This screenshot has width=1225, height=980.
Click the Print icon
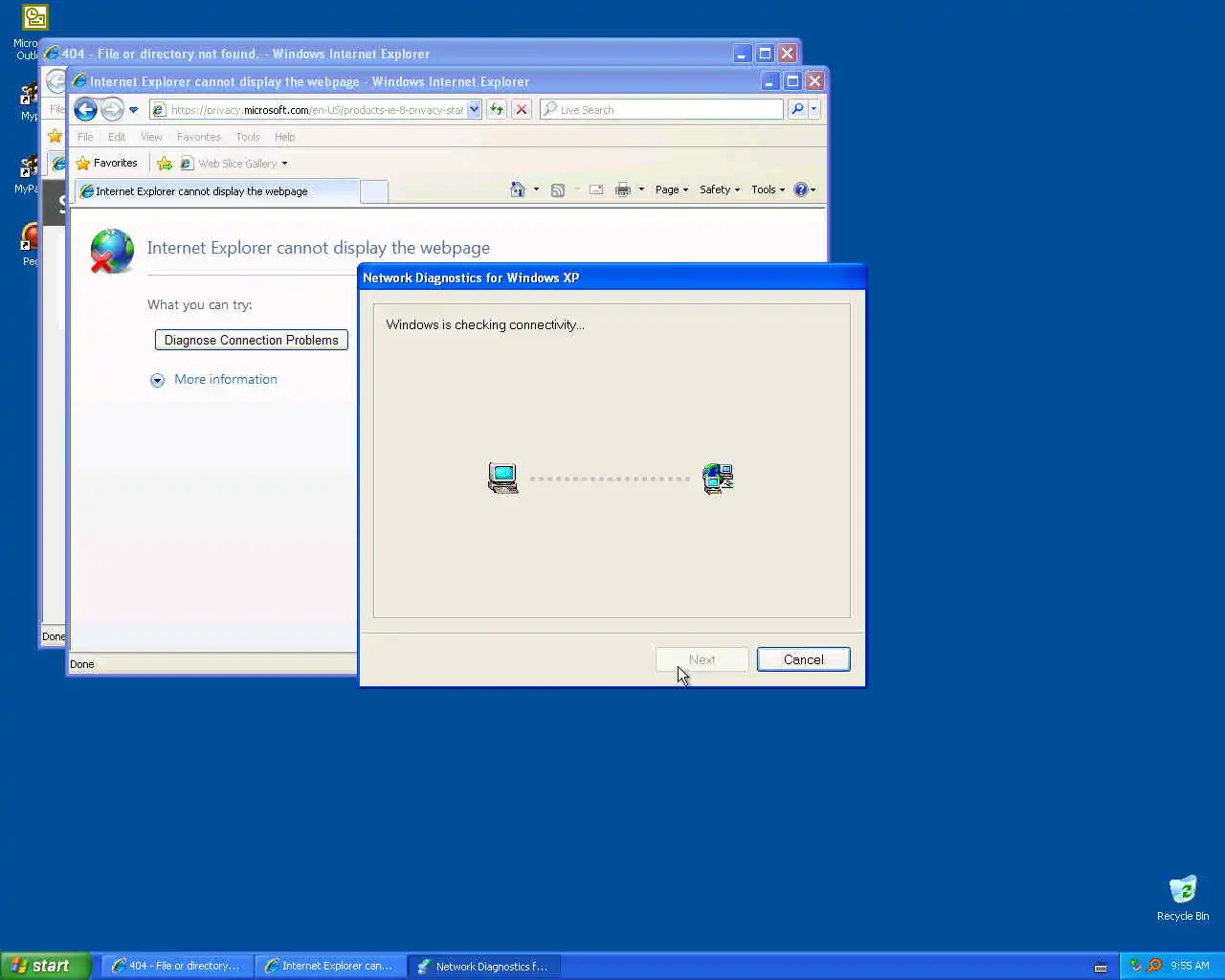pos(623,189)
